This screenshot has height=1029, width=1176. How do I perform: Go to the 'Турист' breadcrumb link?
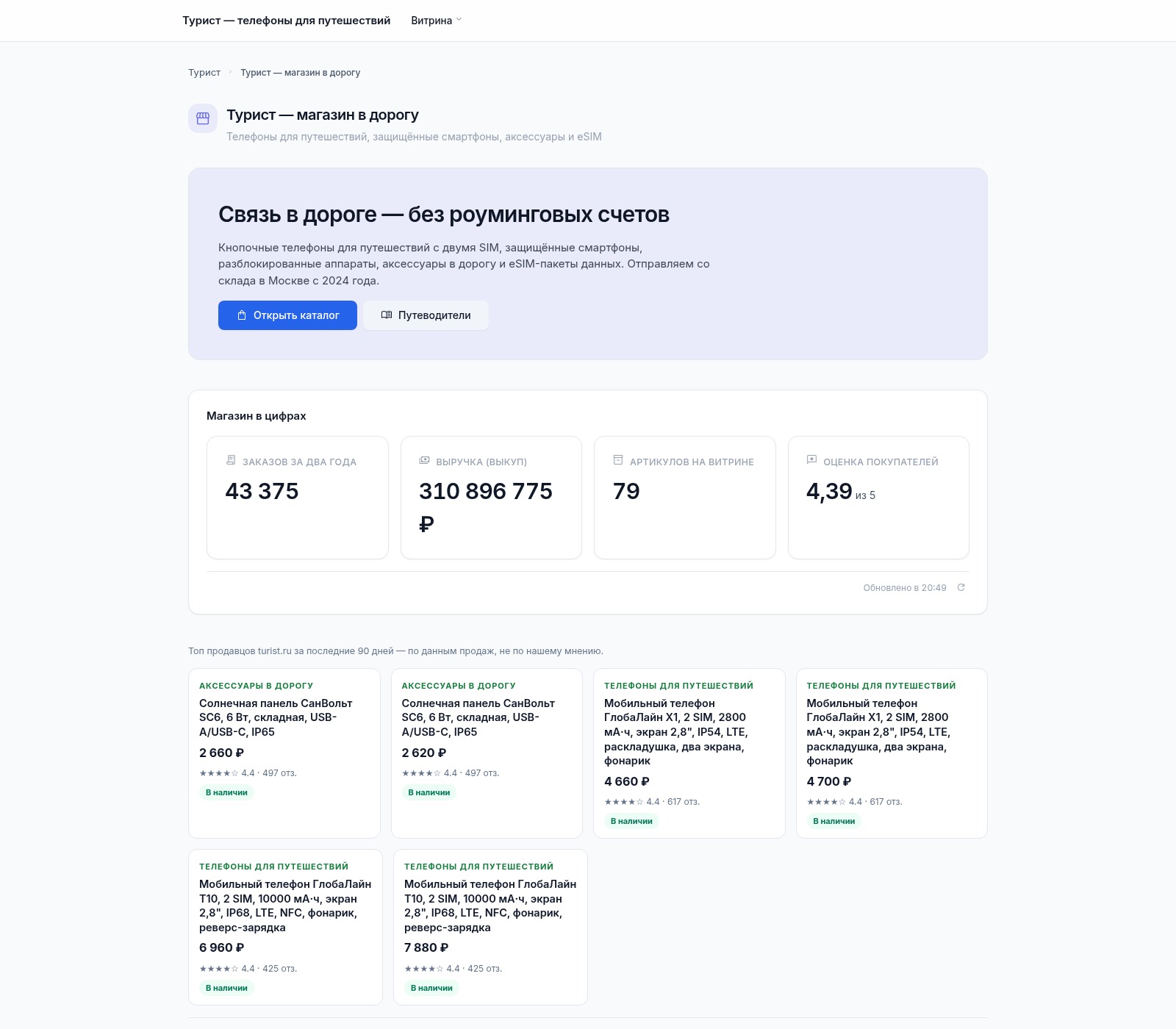204,73
